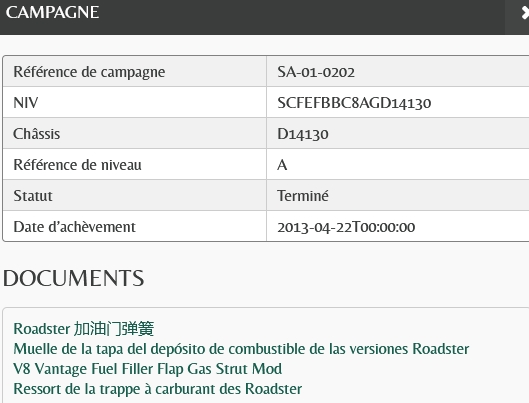529x403 pixels.
Task: Click empty space beside the Roadster 加油门弹簧 link
Action: (337, 329)
